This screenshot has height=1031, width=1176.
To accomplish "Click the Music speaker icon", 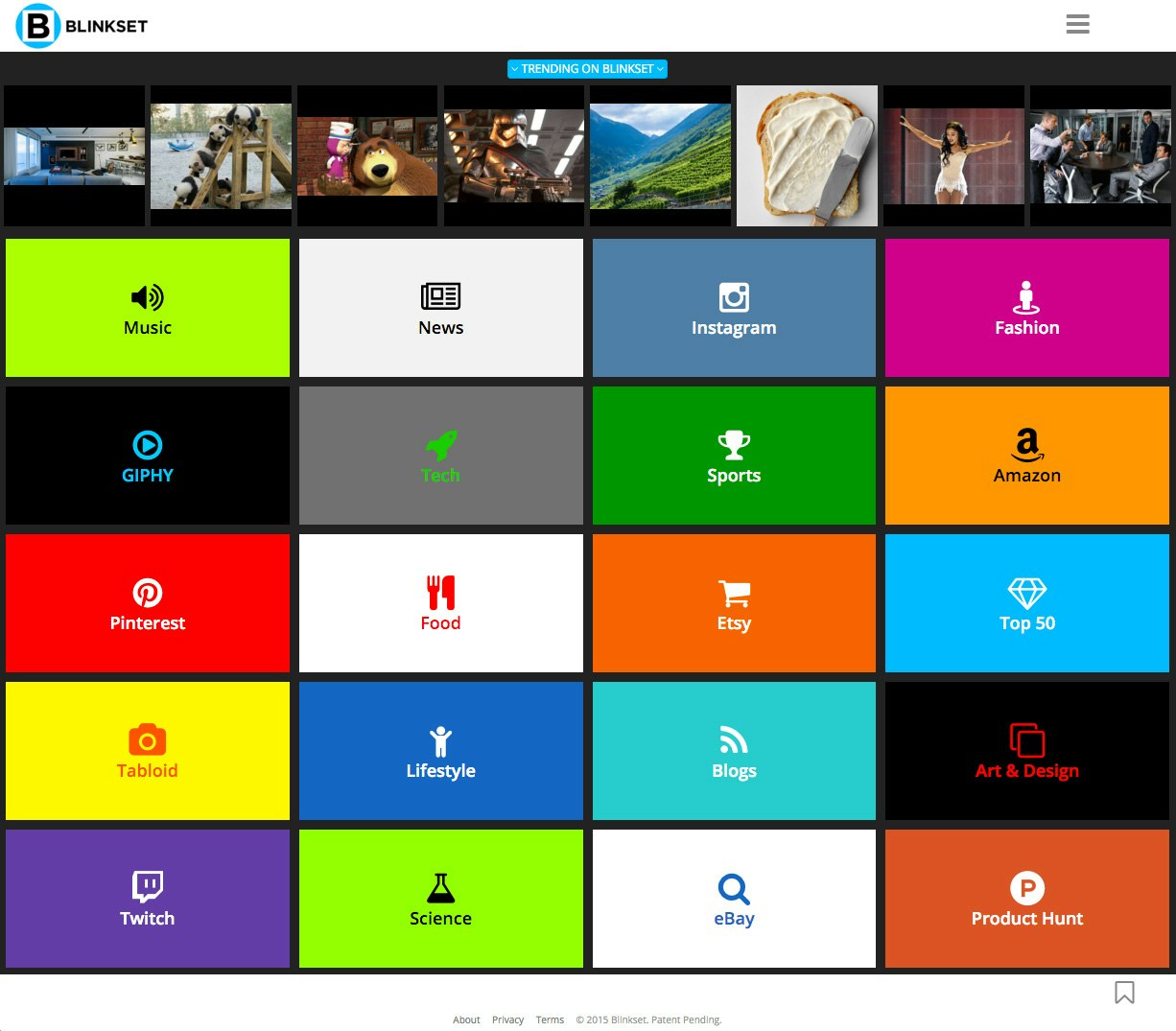I will (148, 297).
